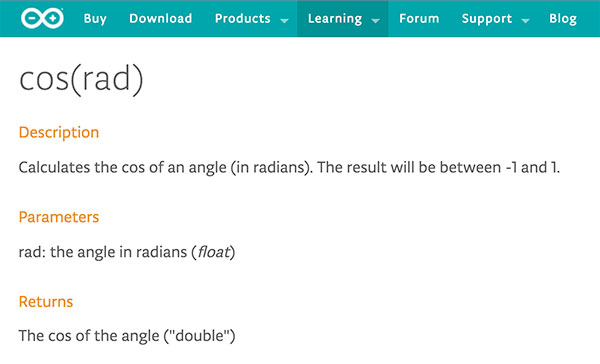Click the Arduino infinity logo
The width and height of the screenshot is (600, 364).
42,18
